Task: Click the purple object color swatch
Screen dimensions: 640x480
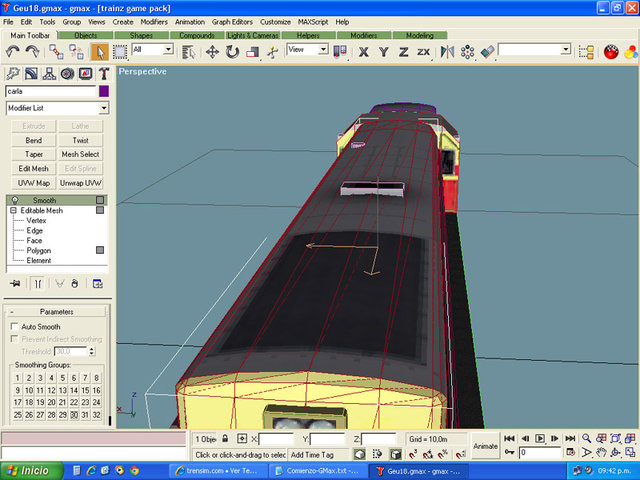Action: (x=103, y=90)
